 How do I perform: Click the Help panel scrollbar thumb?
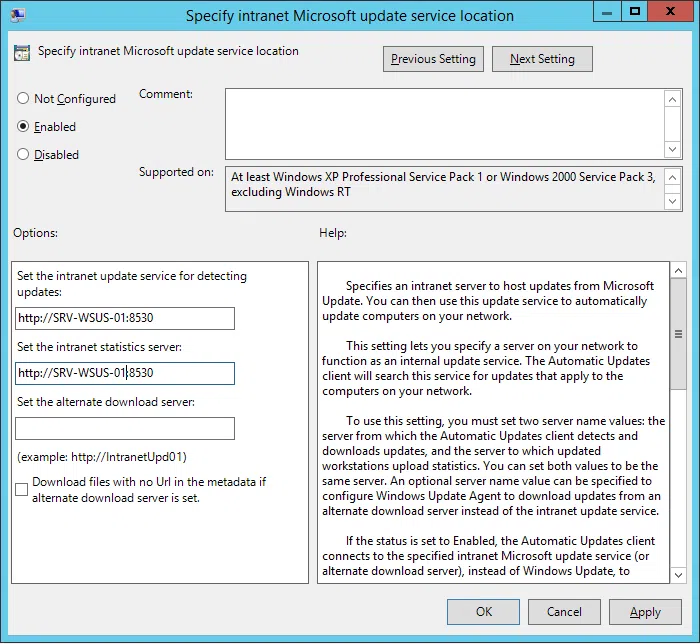678,334
